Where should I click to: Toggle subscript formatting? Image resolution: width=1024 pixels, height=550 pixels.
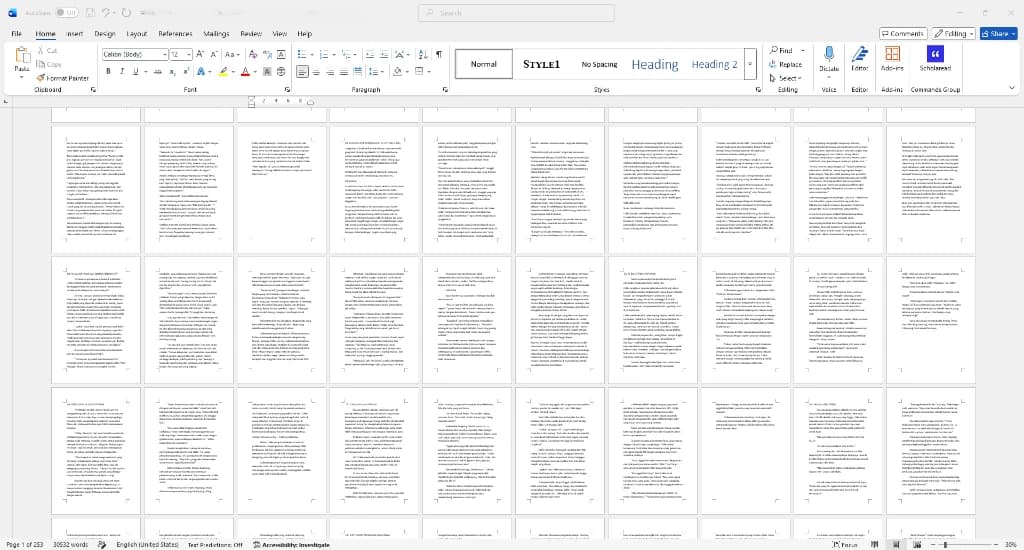coord(172,71)
